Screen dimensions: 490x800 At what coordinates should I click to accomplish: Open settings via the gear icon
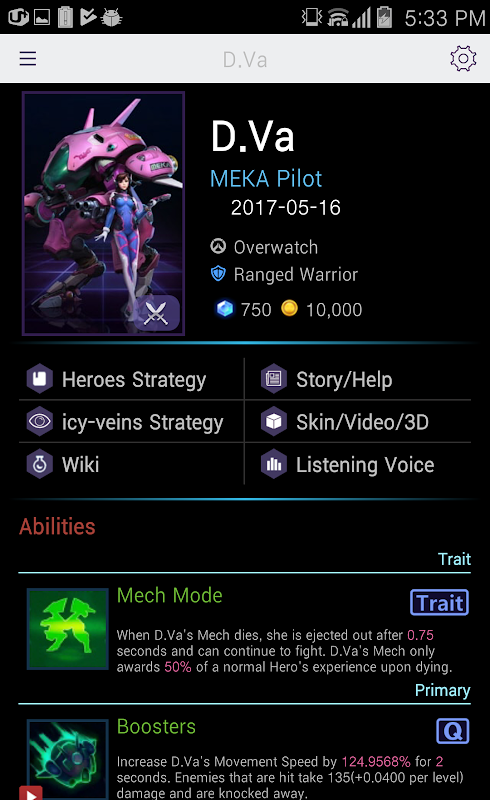(463, 59)
